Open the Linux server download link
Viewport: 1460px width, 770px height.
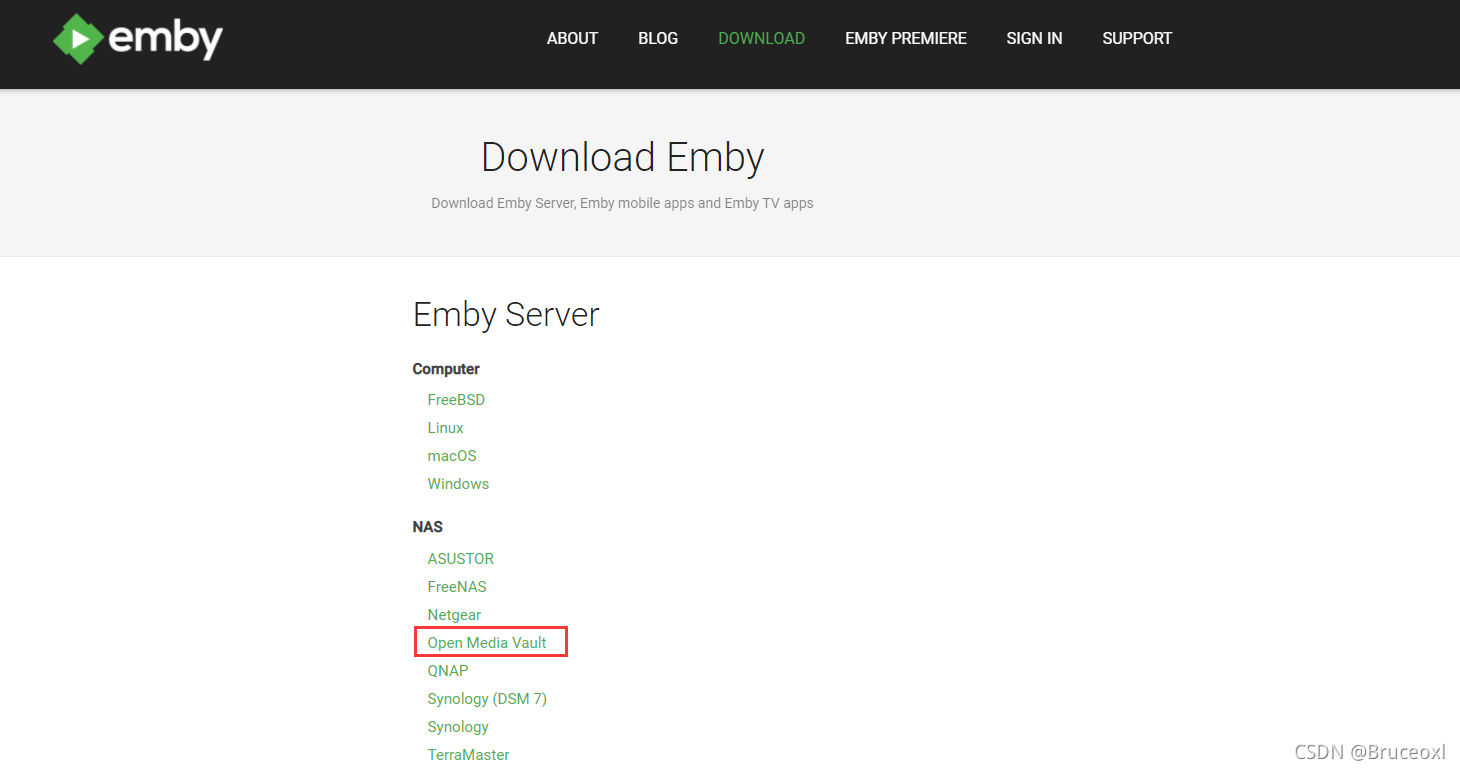445,428
